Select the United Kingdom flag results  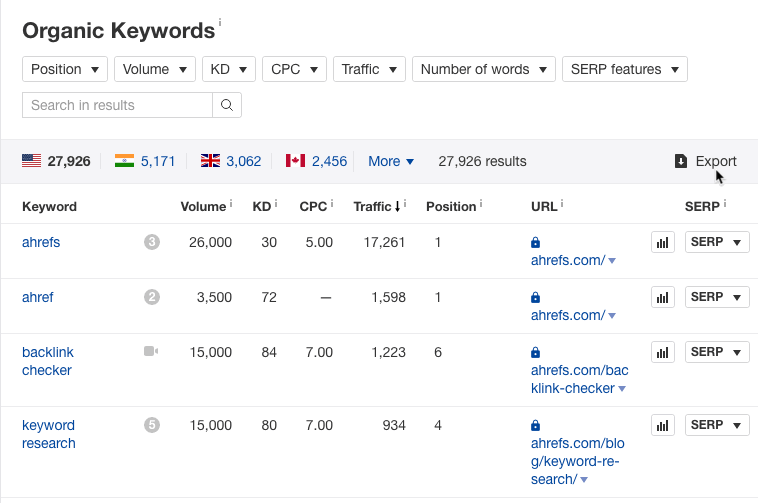tap(231, 161)
